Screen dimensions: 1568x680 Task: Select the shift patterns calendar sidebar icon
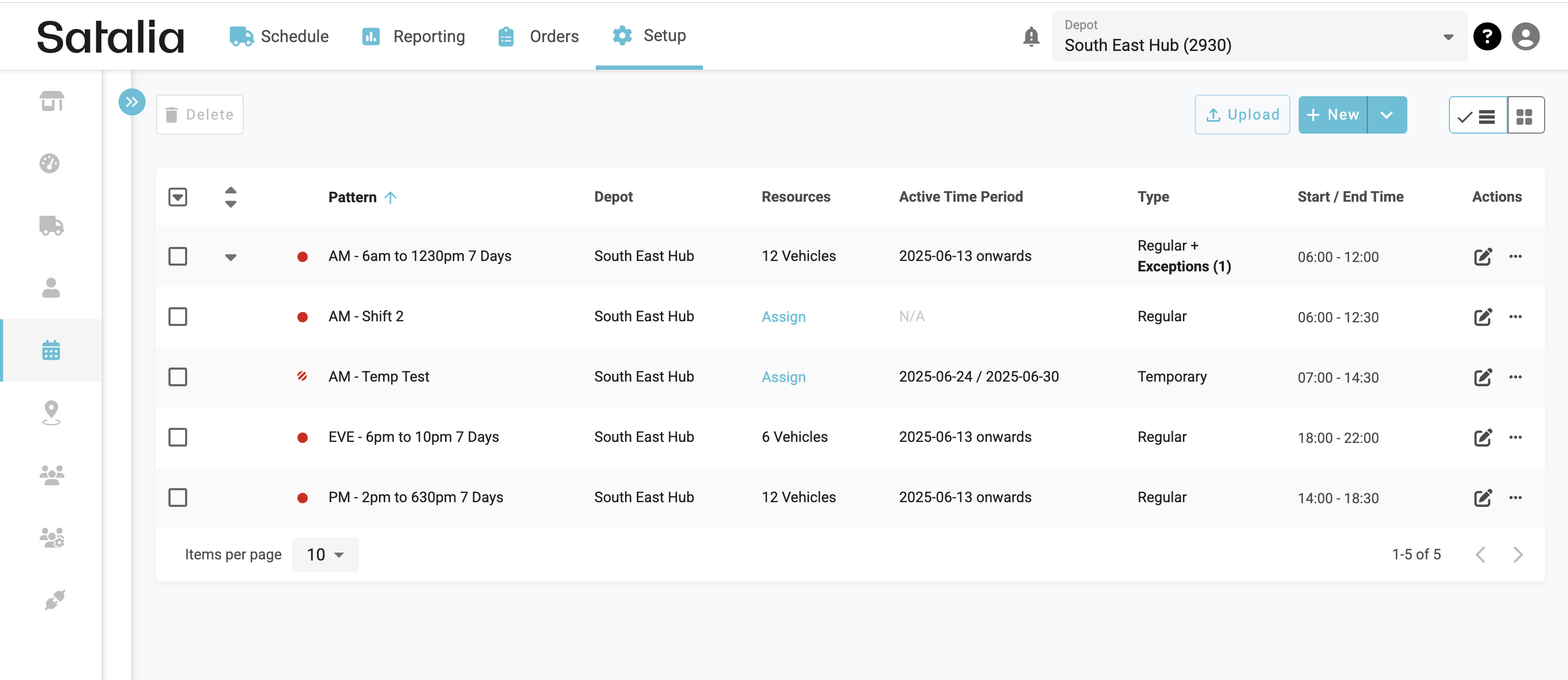click(x=51, y=350)
